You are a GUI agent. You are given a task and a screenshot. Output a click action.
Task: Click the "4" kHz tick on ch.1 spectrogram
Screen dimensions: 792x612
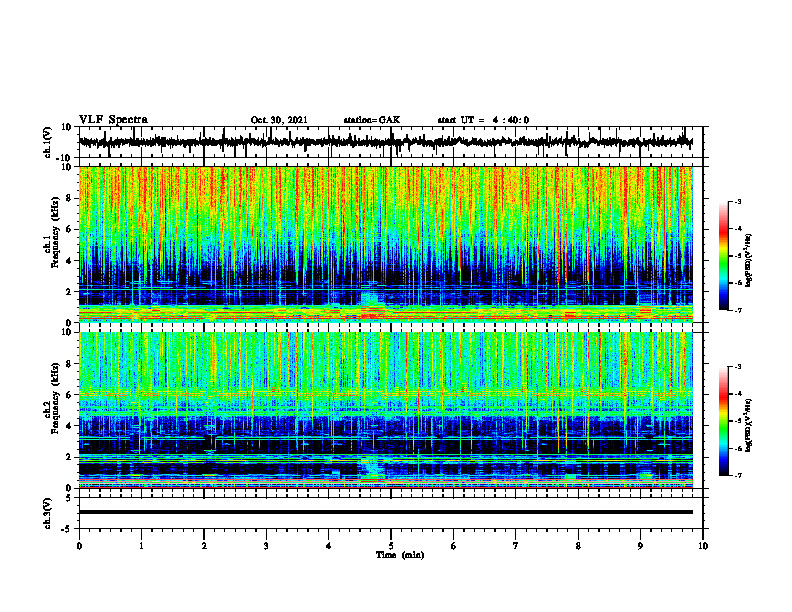(69, 261)
